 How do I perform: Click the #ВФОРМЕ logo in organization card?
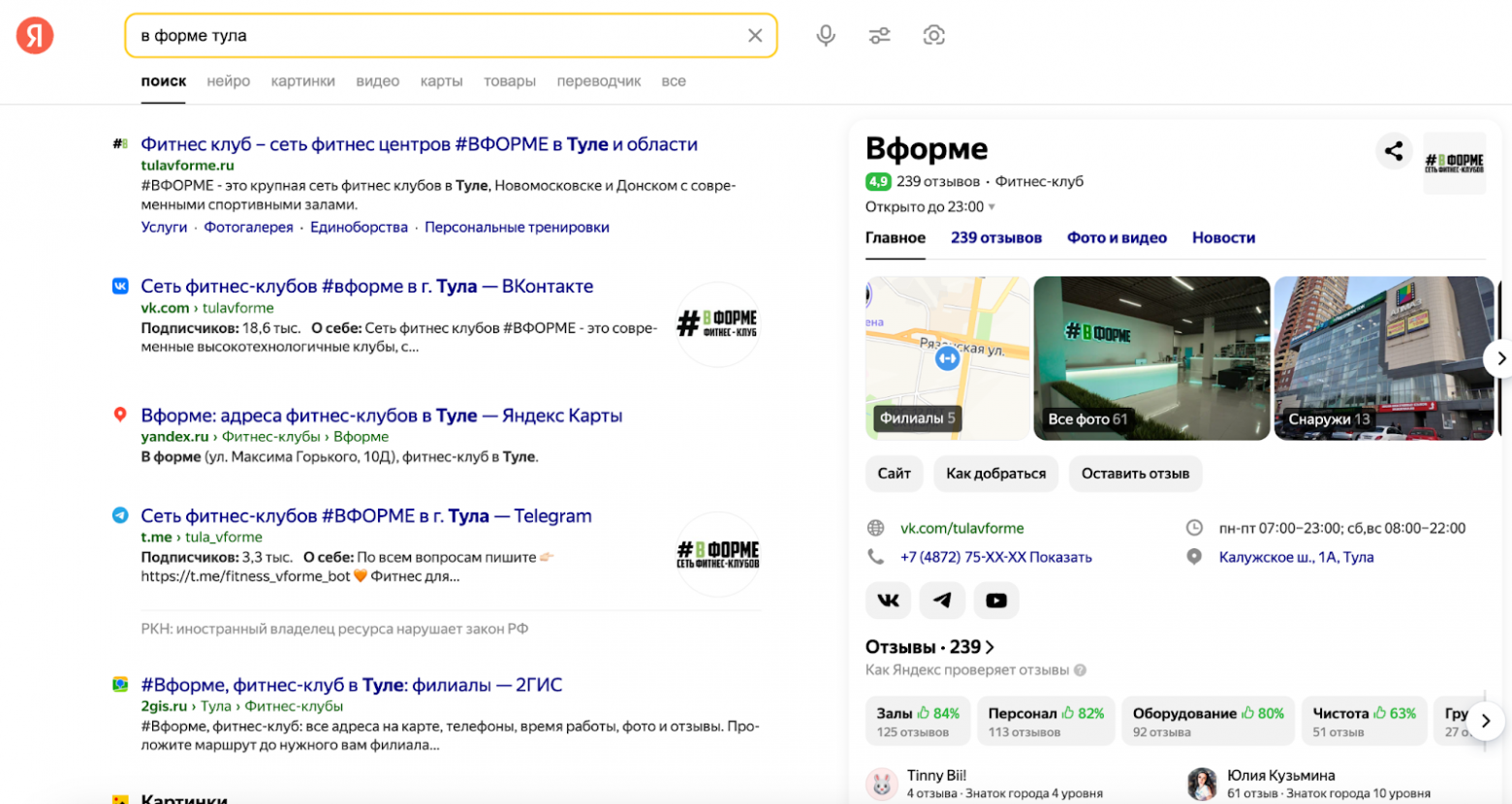coord(1454,163)
